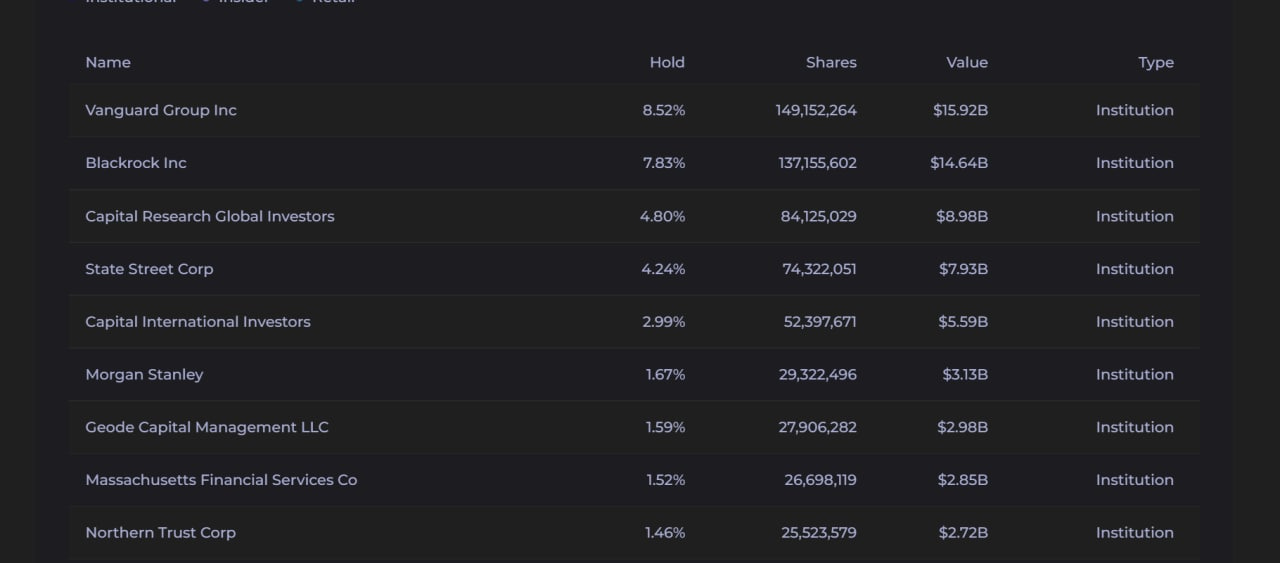
Task: Click the $14.64B value cell
Action: pos(959,163)
